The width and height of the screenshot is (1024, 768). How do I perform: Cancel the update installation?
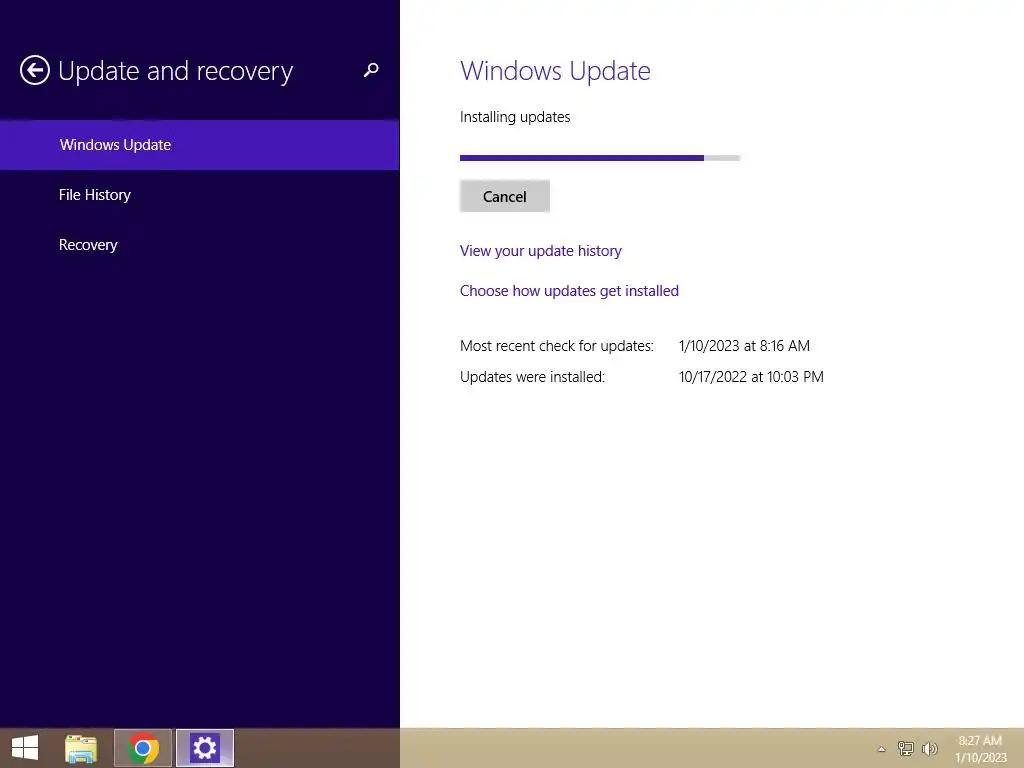pyautogui.click(x=505, y=196)
